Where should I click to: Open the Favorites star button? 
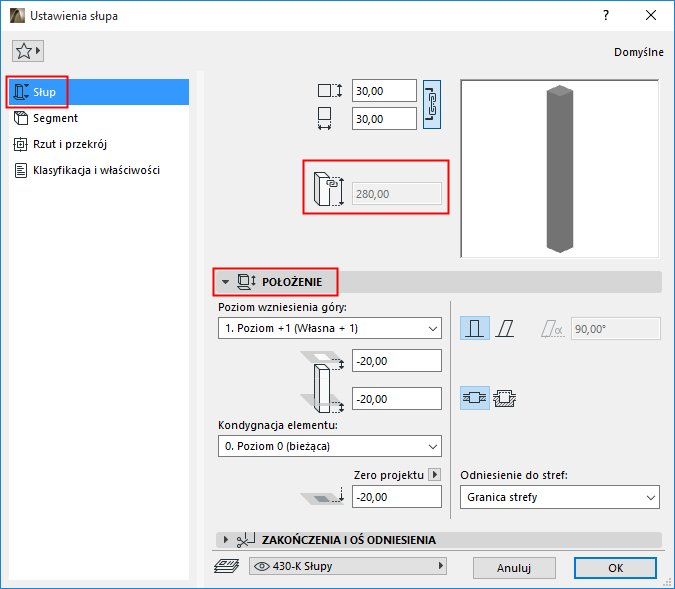click(28, 51)
